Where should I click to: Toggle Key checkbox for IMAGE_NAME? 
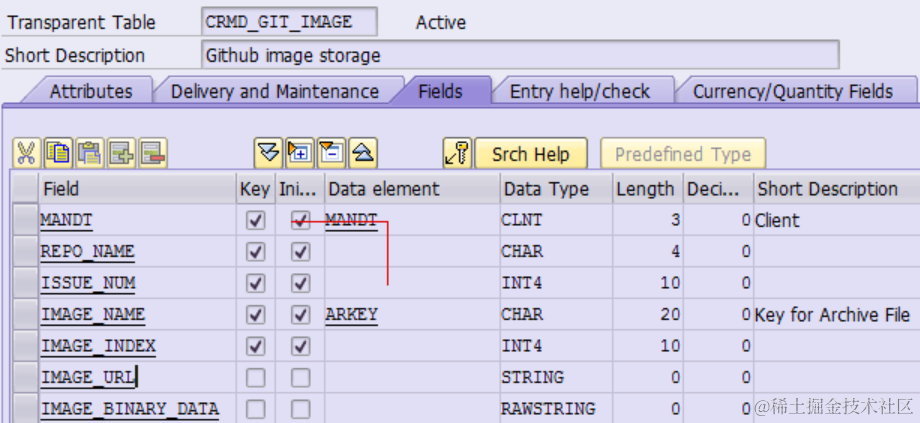tap(255, 315)
